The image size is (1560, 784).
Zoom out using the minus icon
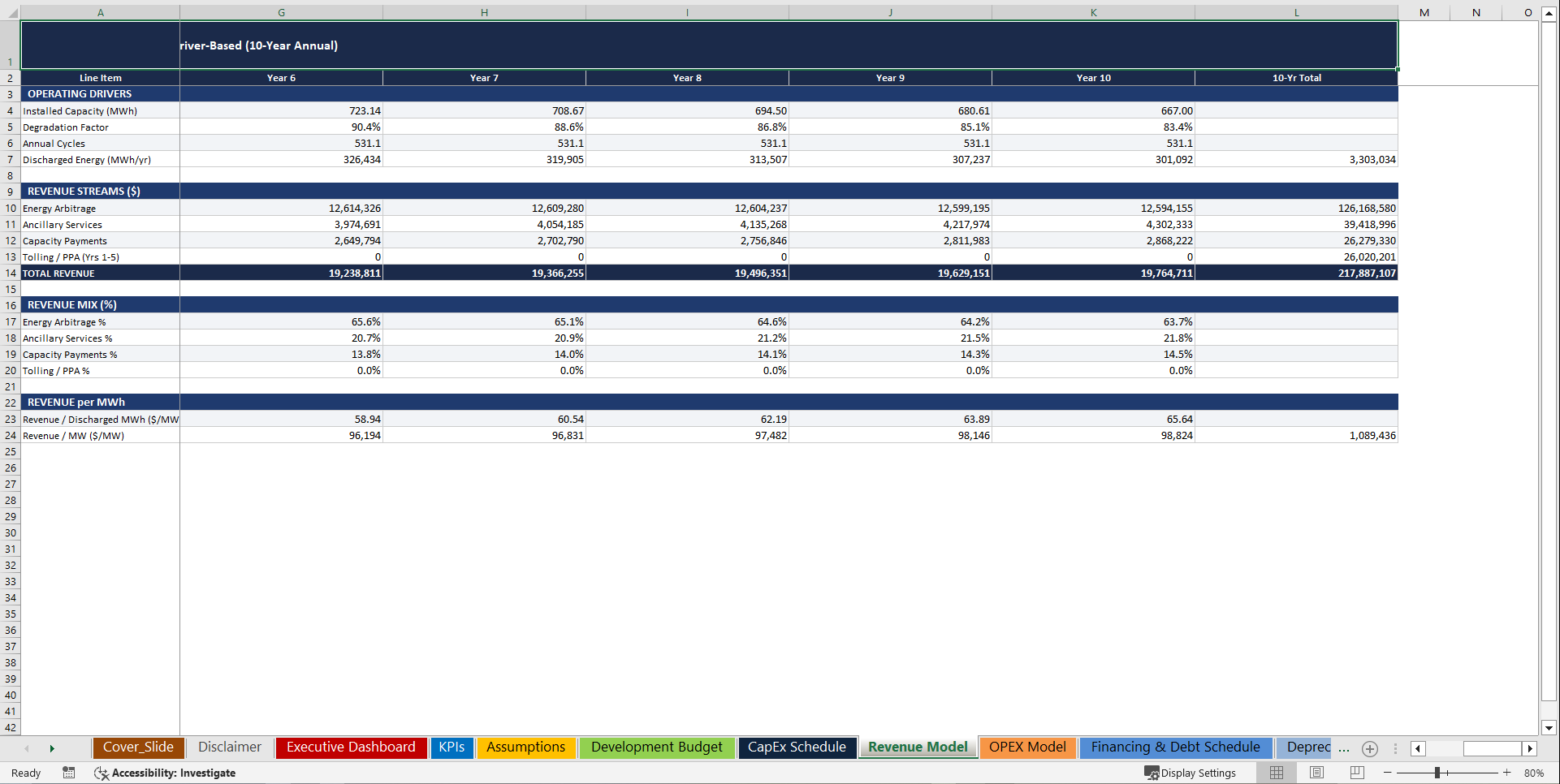[x=1389, y=773]
